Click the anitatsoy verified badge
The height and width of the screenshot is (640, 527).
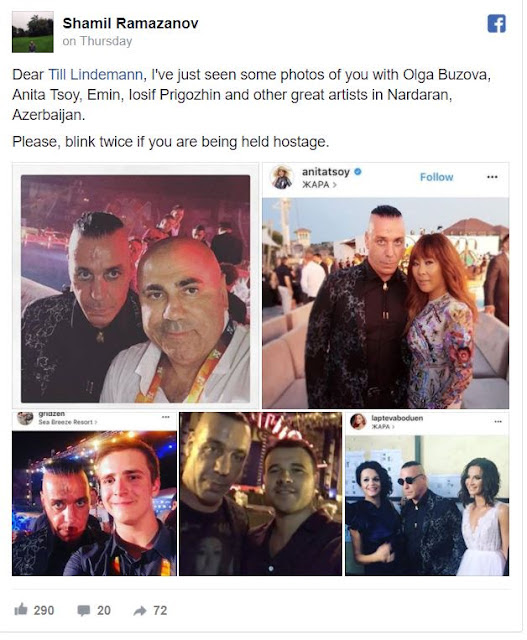[x=358, y=172]
